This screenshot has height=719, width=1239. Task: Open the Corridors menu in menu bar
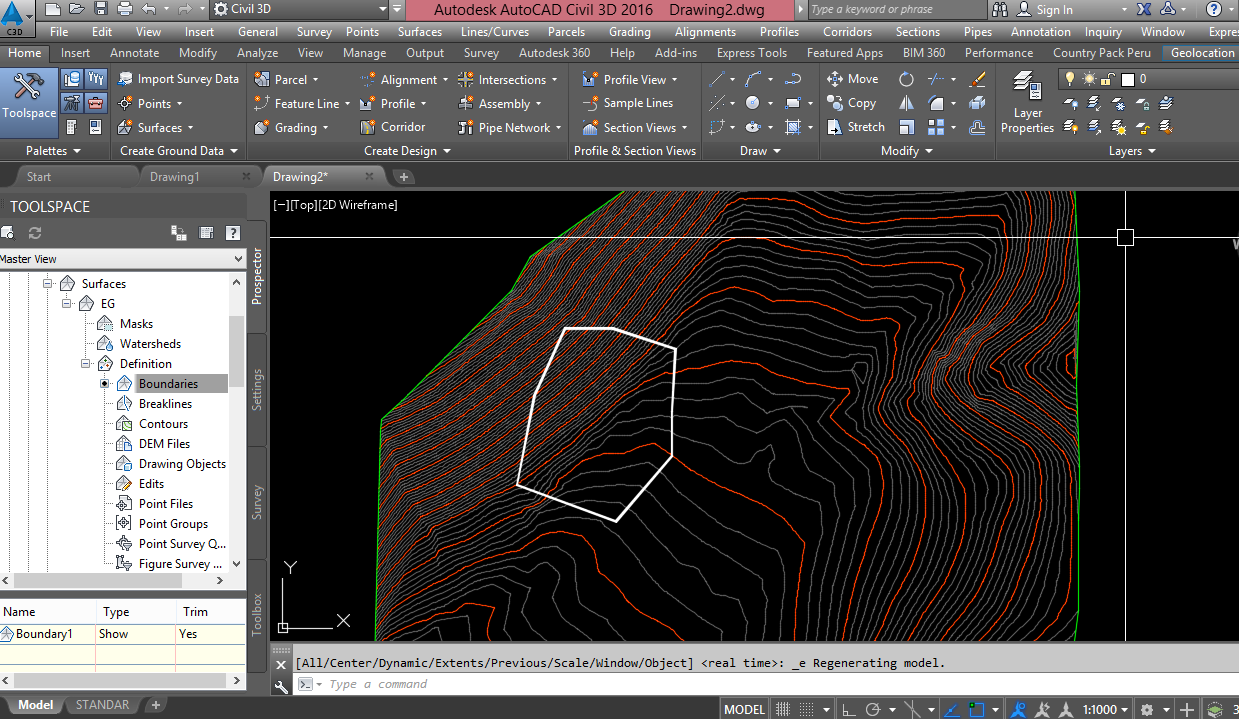pos(847,32)
